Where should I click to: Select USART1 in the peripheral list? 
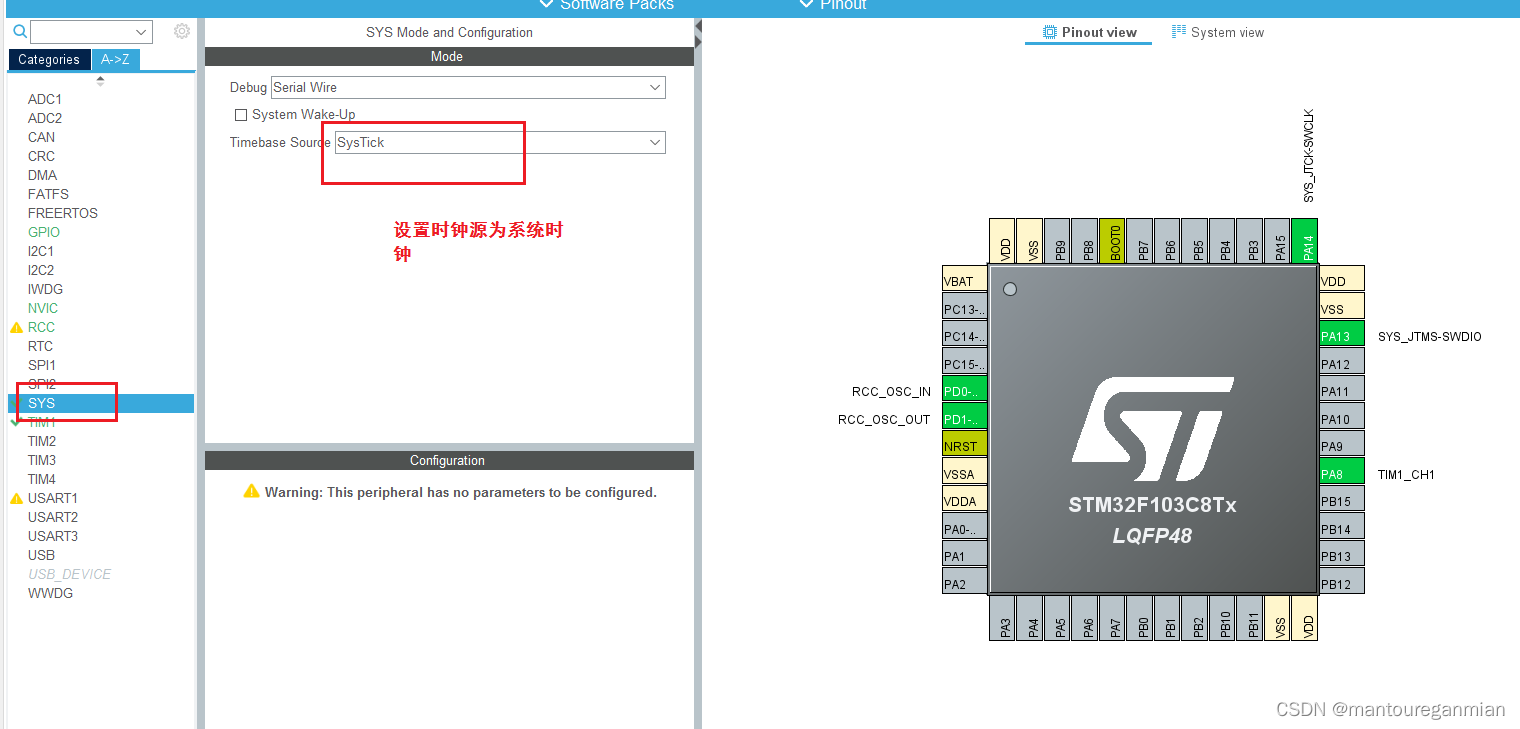coord(53,498)
